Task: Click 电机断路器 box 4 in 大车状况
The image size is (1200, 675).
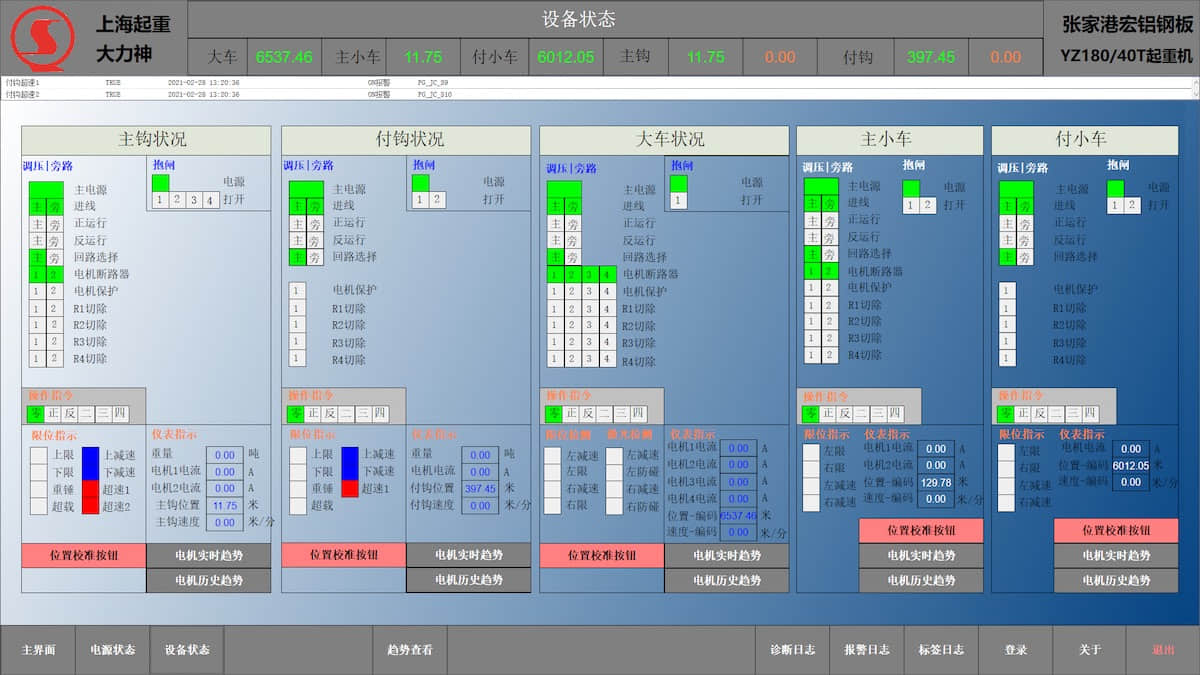Action: (x=606, y=274)
